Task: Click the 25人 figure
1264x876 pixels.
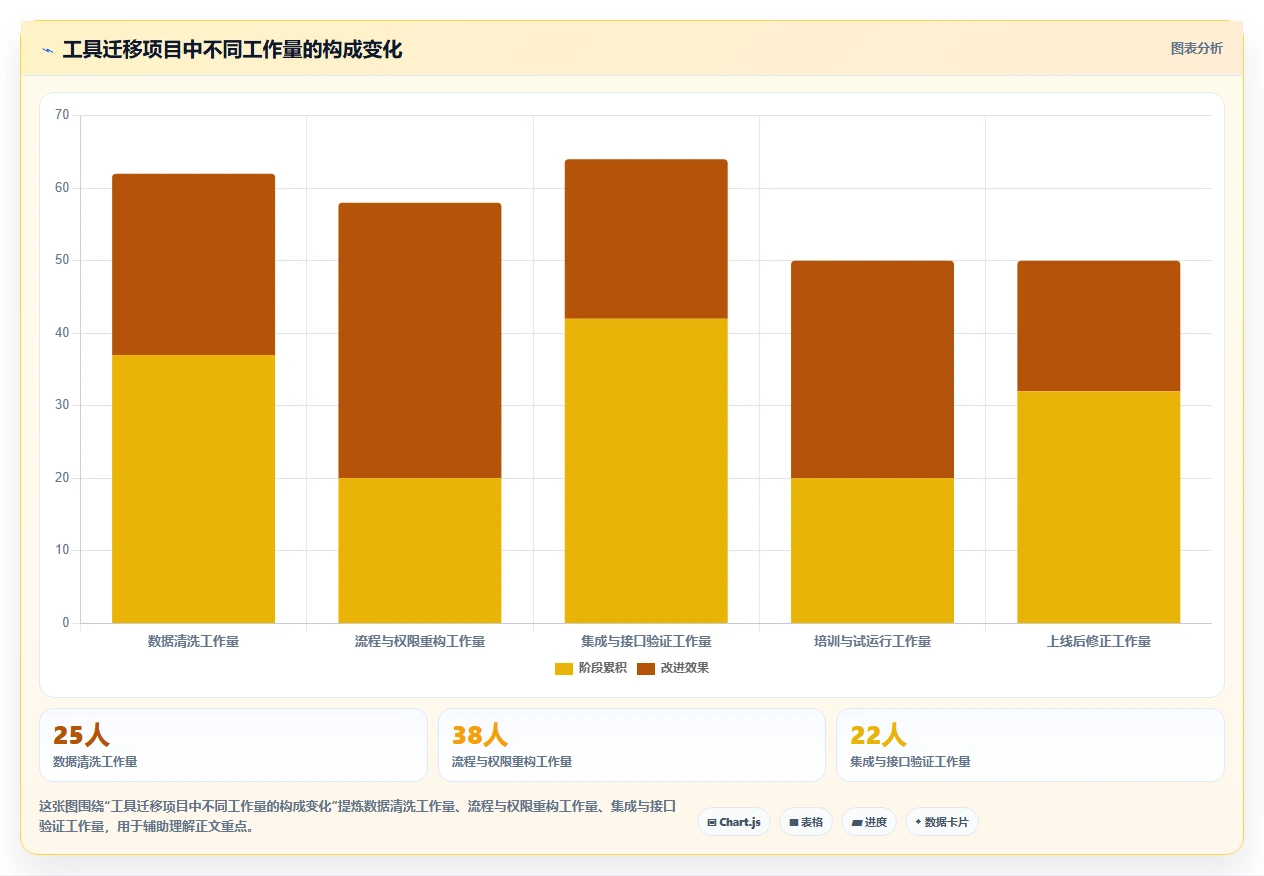Action: [x=81, y=735]
